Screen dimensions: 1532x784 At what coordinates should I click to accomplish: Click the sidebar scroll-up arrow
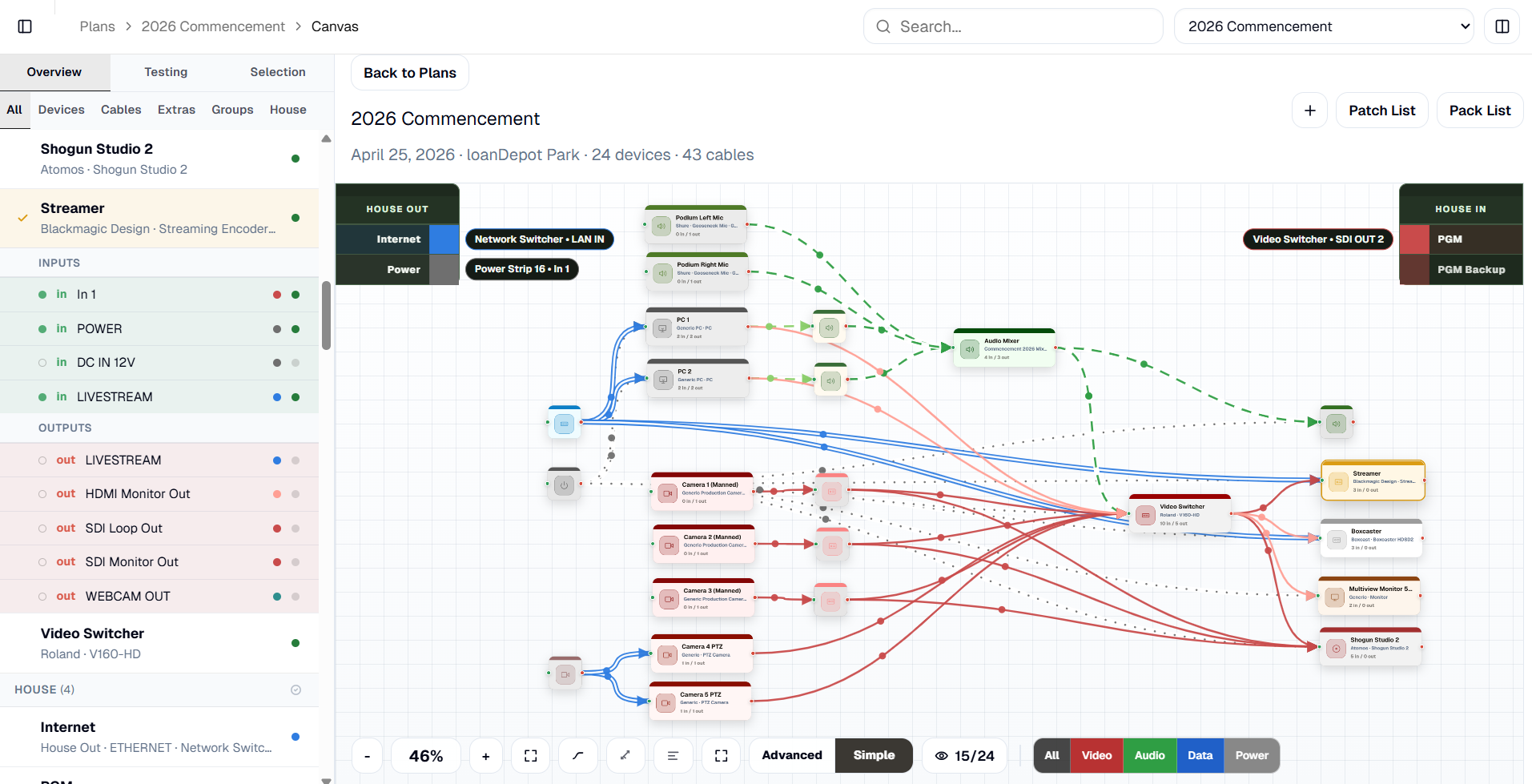click(x=326, y=139)
